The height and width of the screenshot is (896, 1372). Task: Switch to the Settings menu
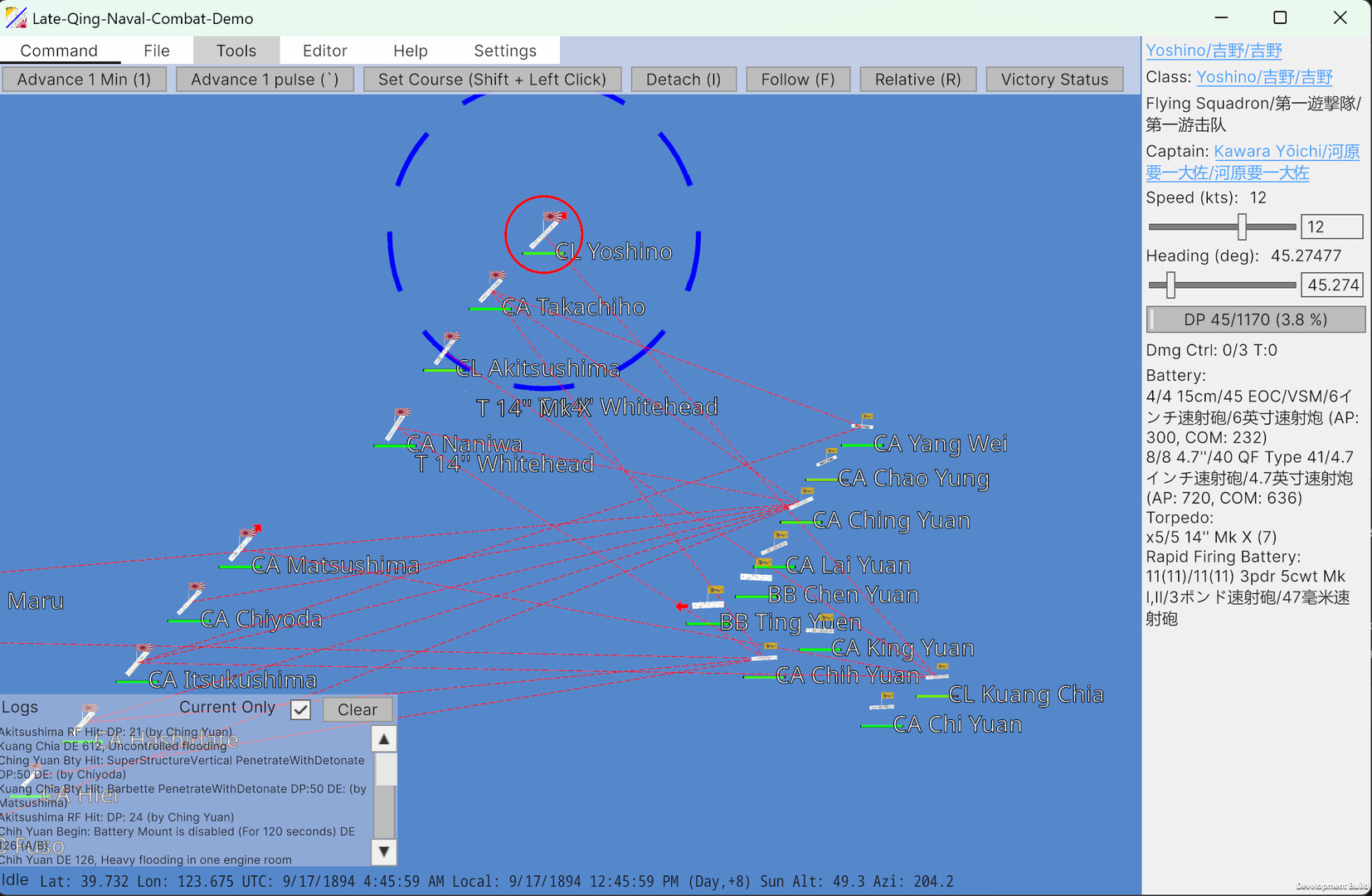coord(504,50)
